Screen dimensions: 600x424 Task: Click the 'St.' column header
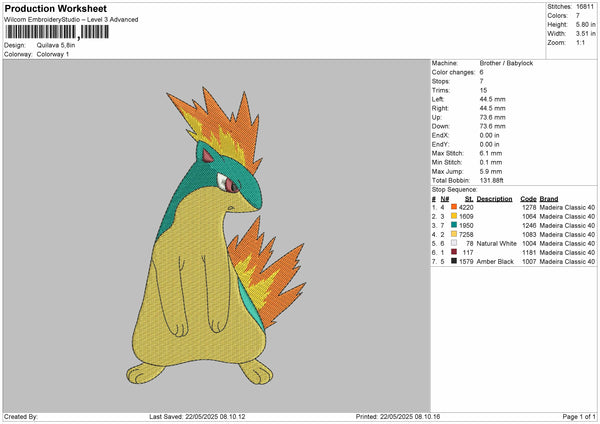coord(469,199)
